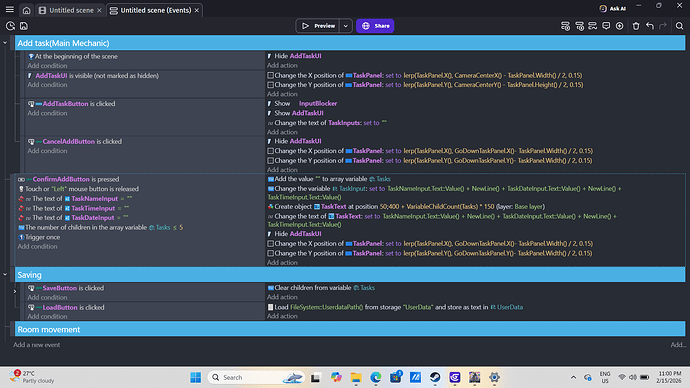Select the Add task(Main Mechanic) group header
The width and height of the screenshot is (690, 388).
point(350,43)
